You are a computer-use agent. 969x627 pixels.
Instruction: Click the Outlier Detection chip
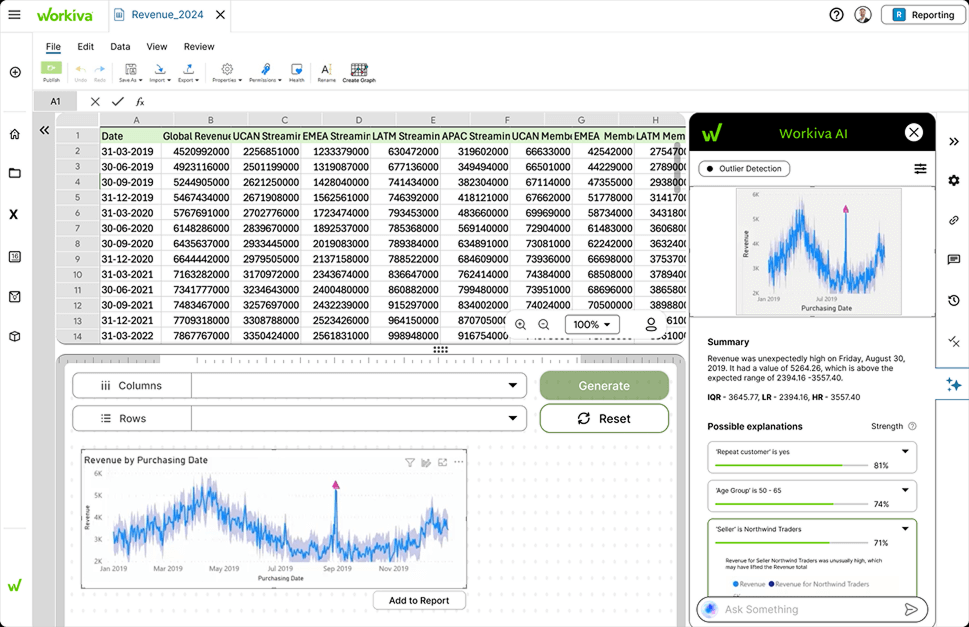click(744, 169)
